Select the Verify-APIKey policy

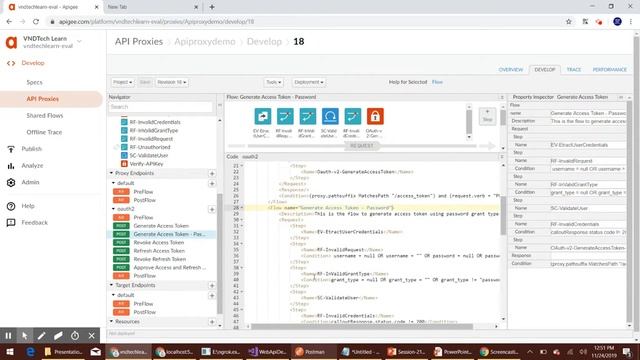coord(146,164)
